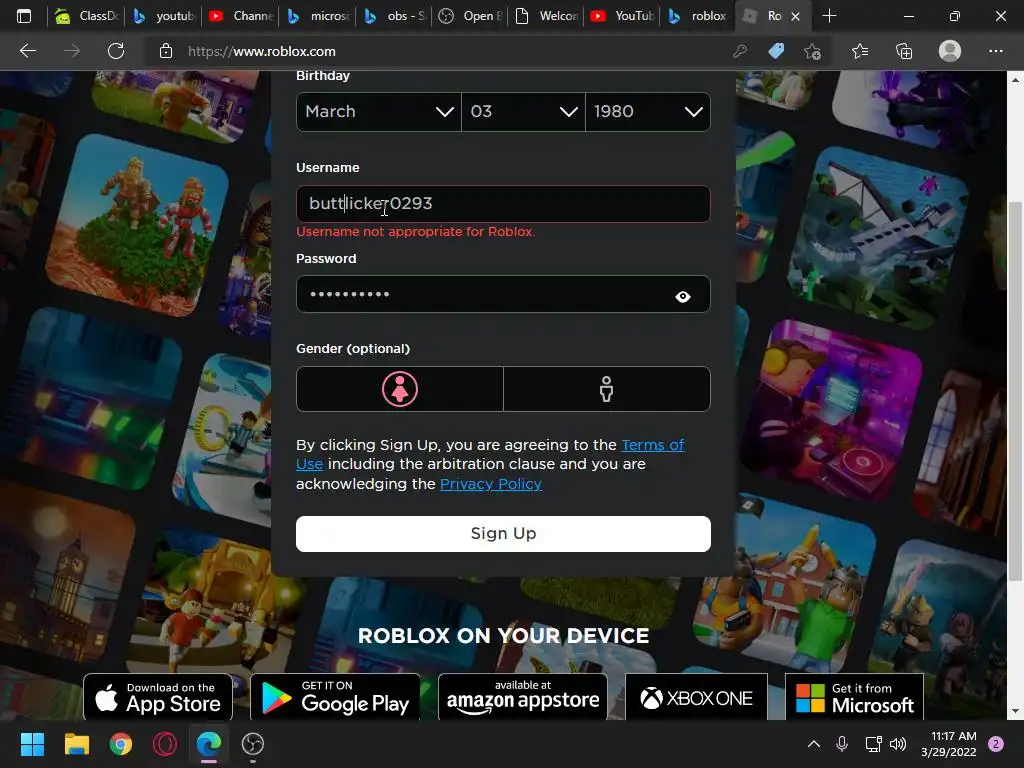This screenshot has width=1024, height=768.
Task: Switch to the roblox search tab
Action: (x=698, y=16)
